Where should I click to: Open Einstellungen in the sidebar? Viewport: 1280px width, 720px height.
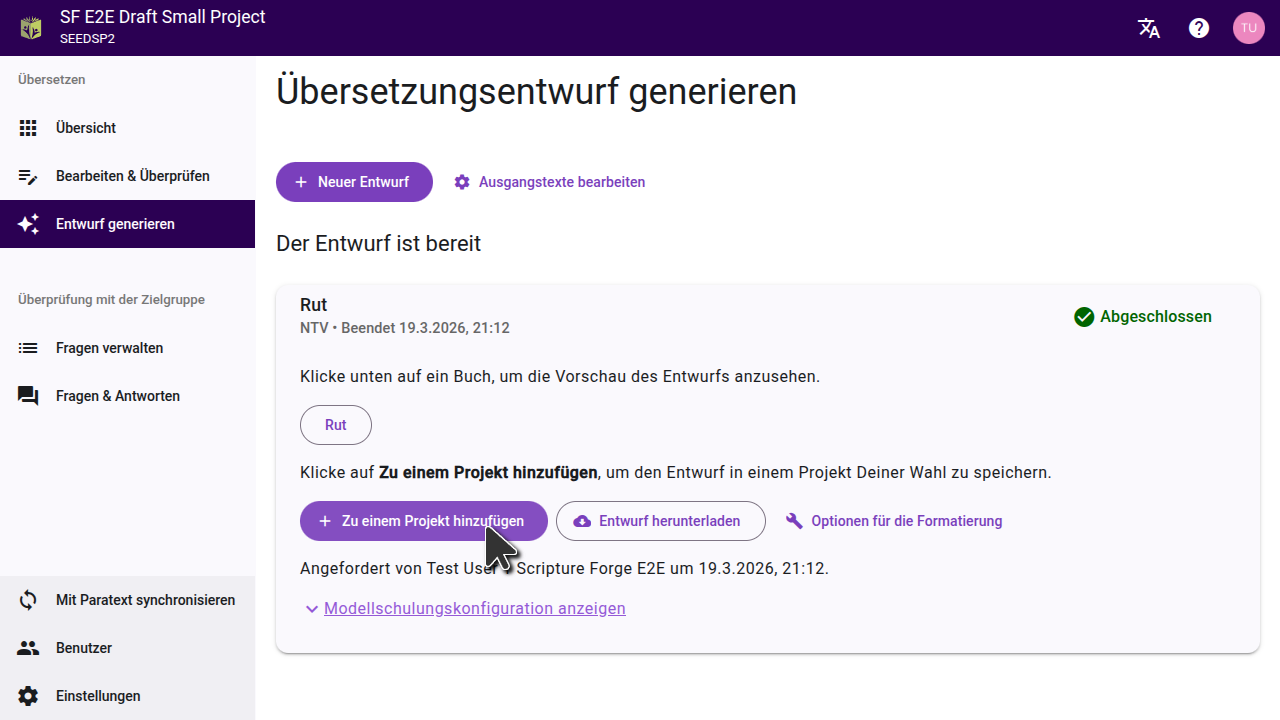pos(98,696)
